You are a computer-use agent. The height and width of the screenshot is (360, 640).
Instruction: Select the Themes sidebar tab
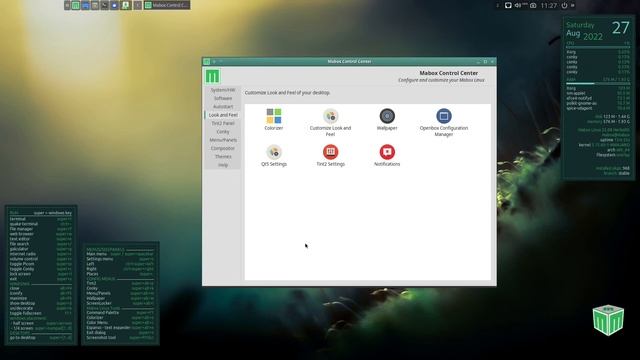pyautogui.click(x=223, y=157)
